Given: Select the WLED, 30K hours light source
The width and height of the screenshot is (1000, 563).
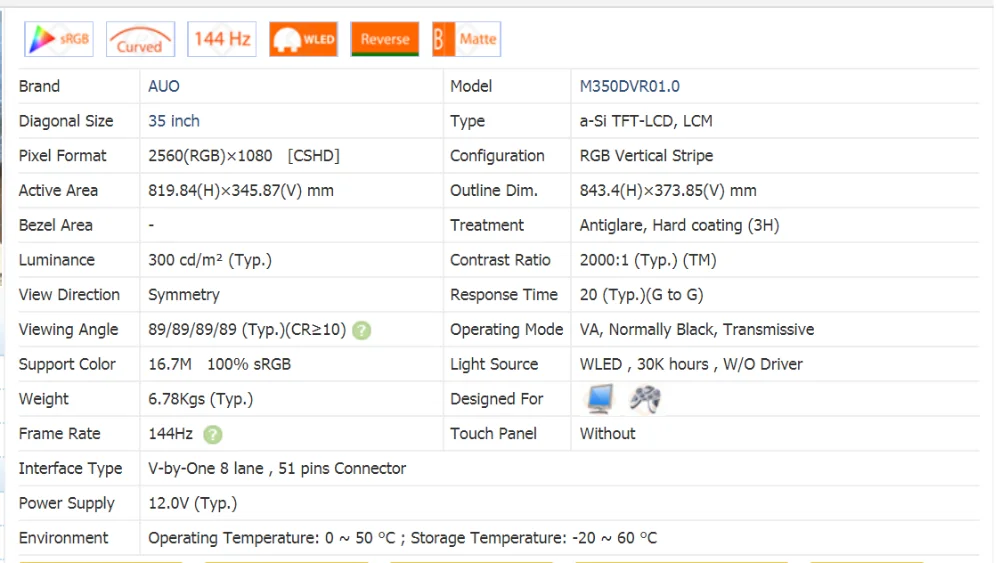Looking at the screenshot, I should pos(691,364).
